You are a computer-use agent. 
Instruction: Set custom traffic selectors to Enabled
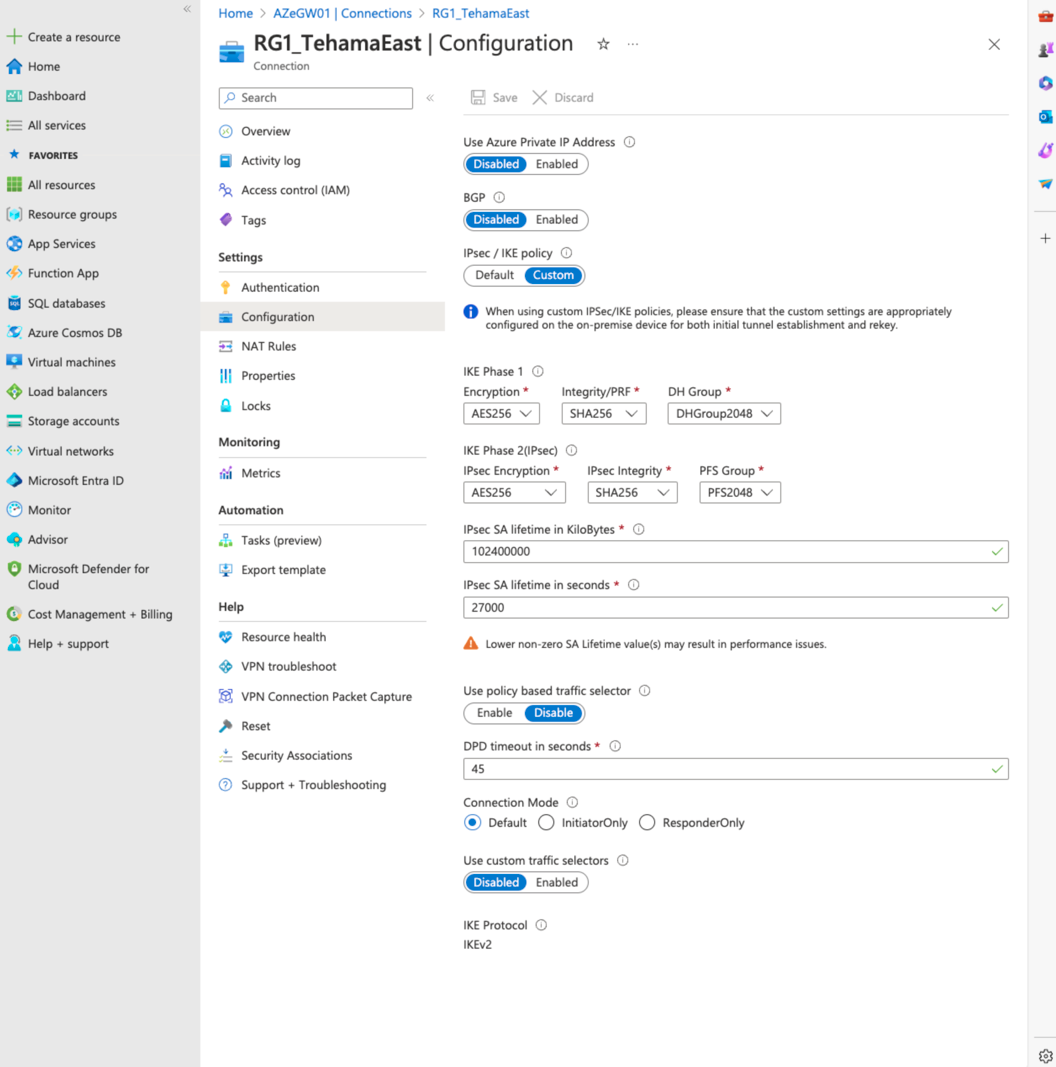click(557, 882)
